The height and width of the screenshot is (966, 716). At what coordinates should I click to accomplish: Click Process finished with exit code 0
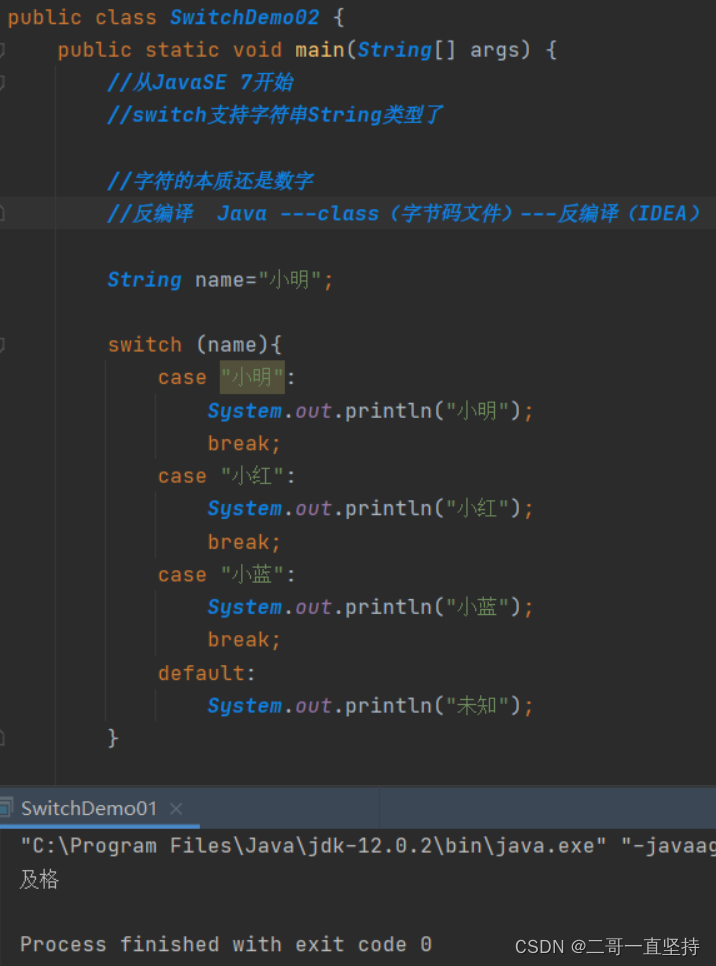click(226, 944)
